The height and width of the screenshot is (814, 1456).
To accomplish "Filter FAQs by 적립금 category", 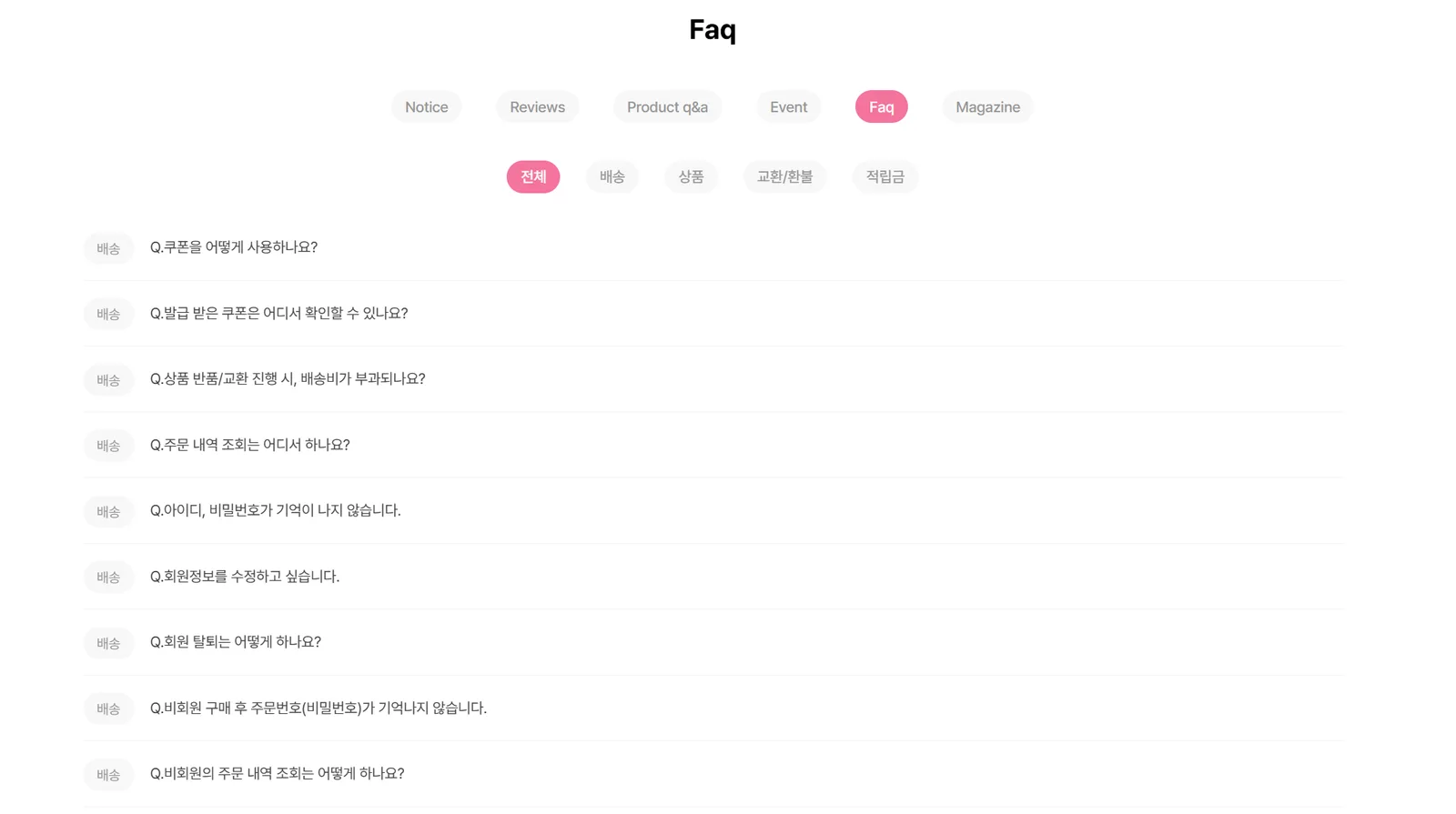I will (x=885, y=176).
